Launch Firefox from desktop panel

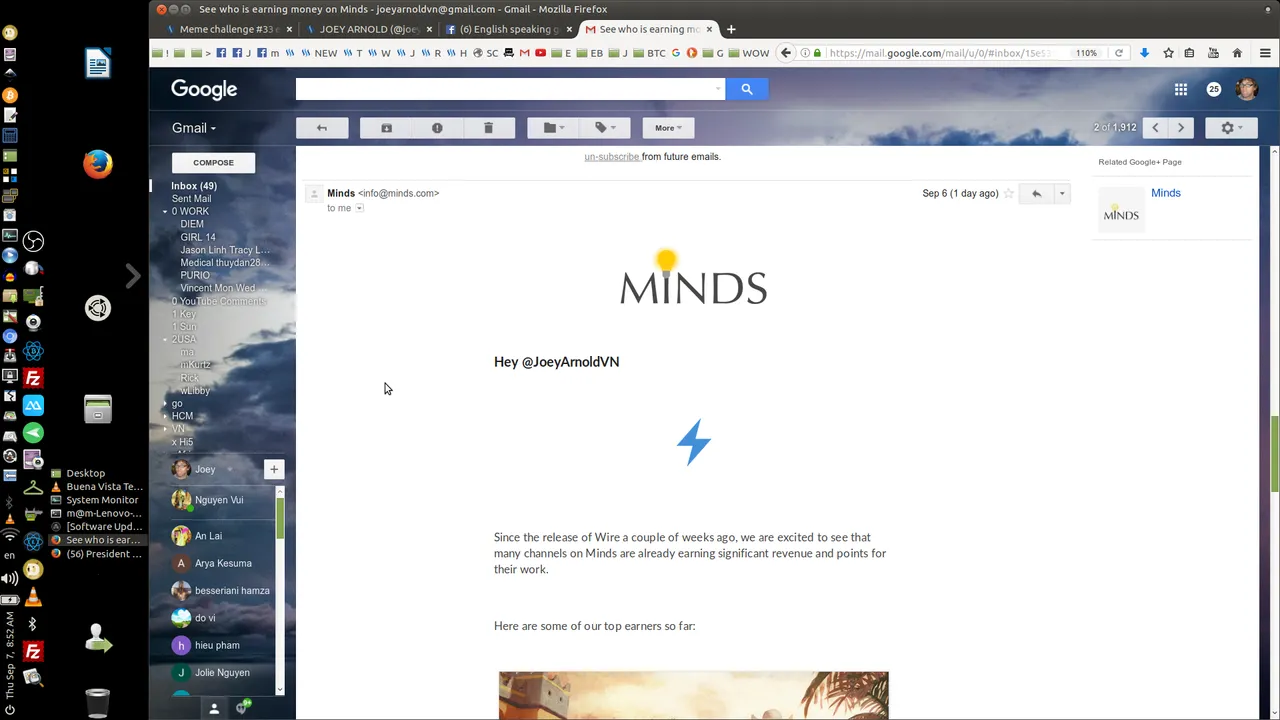click(x=97, y=163)
